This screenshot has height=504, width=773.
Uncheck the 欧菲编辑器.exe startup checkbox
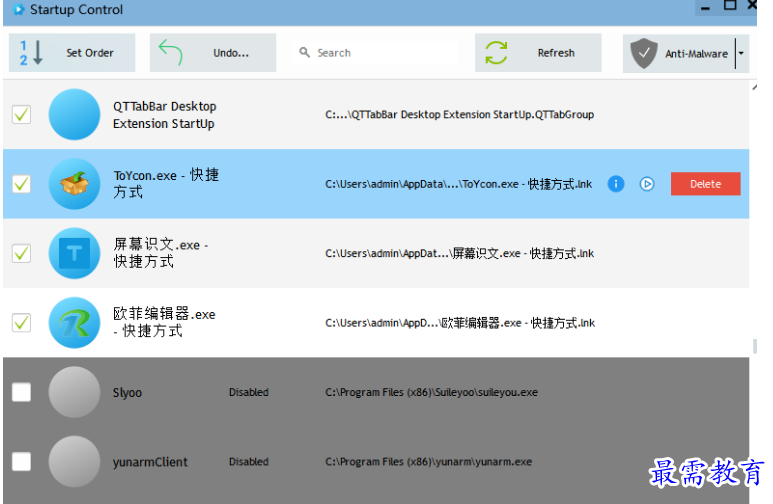22,323
